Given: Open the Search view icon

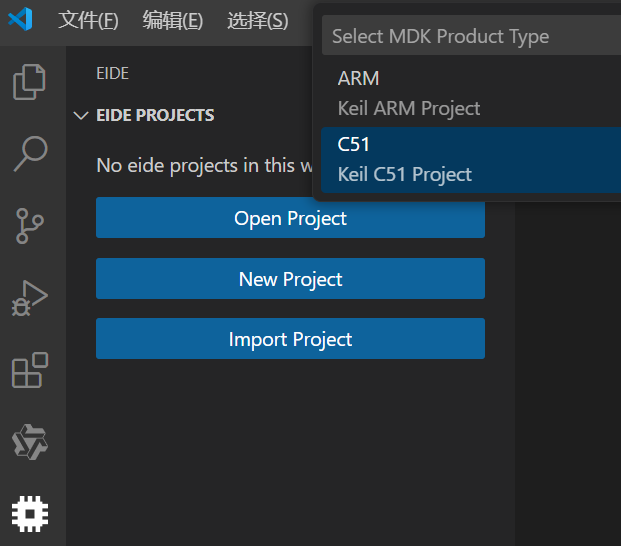Looking at the screenshot, I should [30, 153].
